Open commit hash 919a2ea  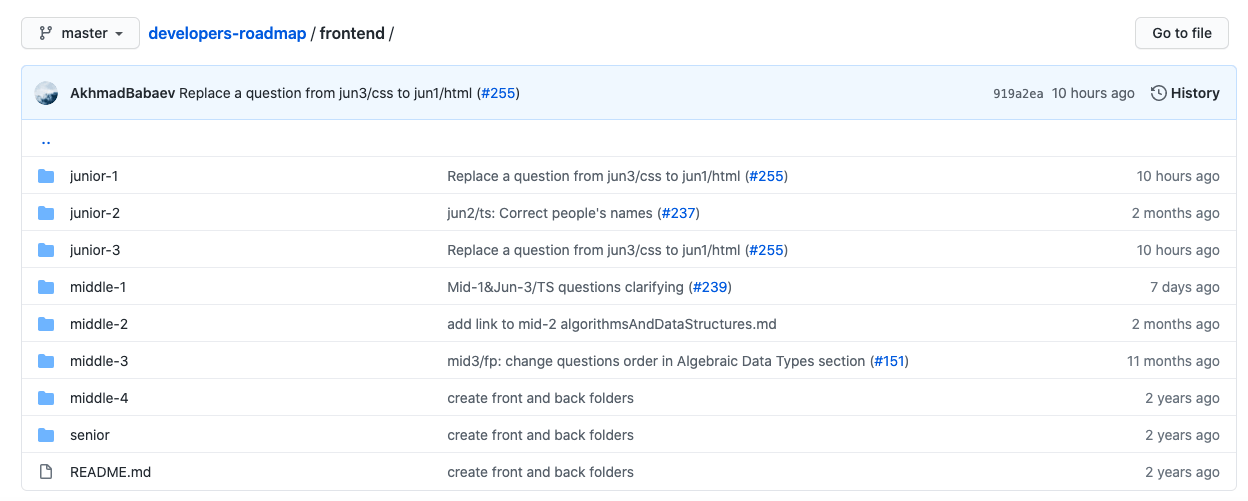[x=1017, y=94]
